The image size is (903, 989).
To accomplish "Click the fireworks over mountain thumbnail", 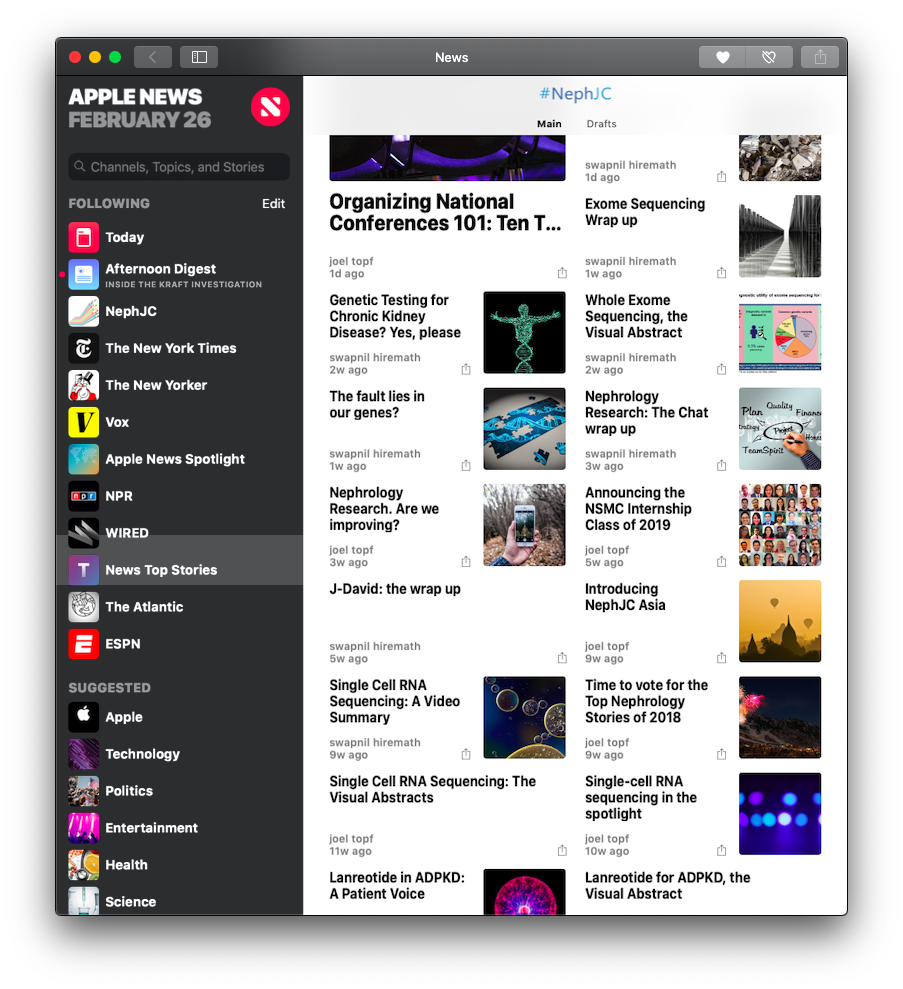I will 780,717.
